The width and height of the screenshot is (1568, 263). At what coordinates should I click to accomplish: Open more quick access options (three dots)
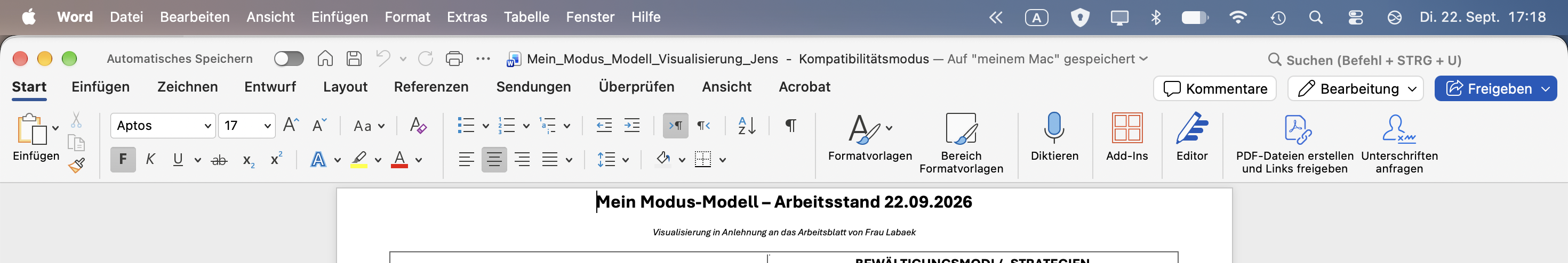tap(483, 59)
